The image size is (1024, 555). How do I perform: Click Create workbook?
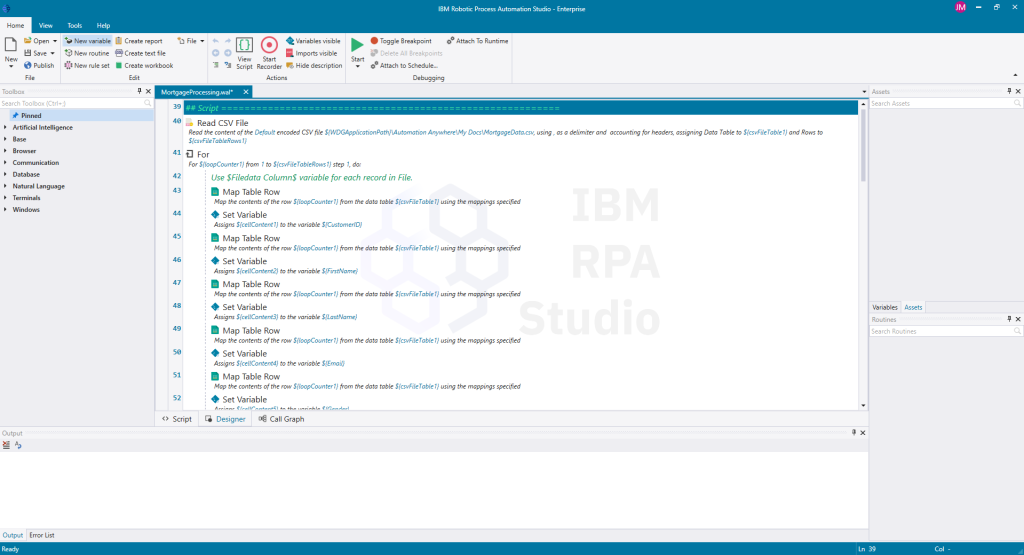pyautogui.click(x=144, y=65)
